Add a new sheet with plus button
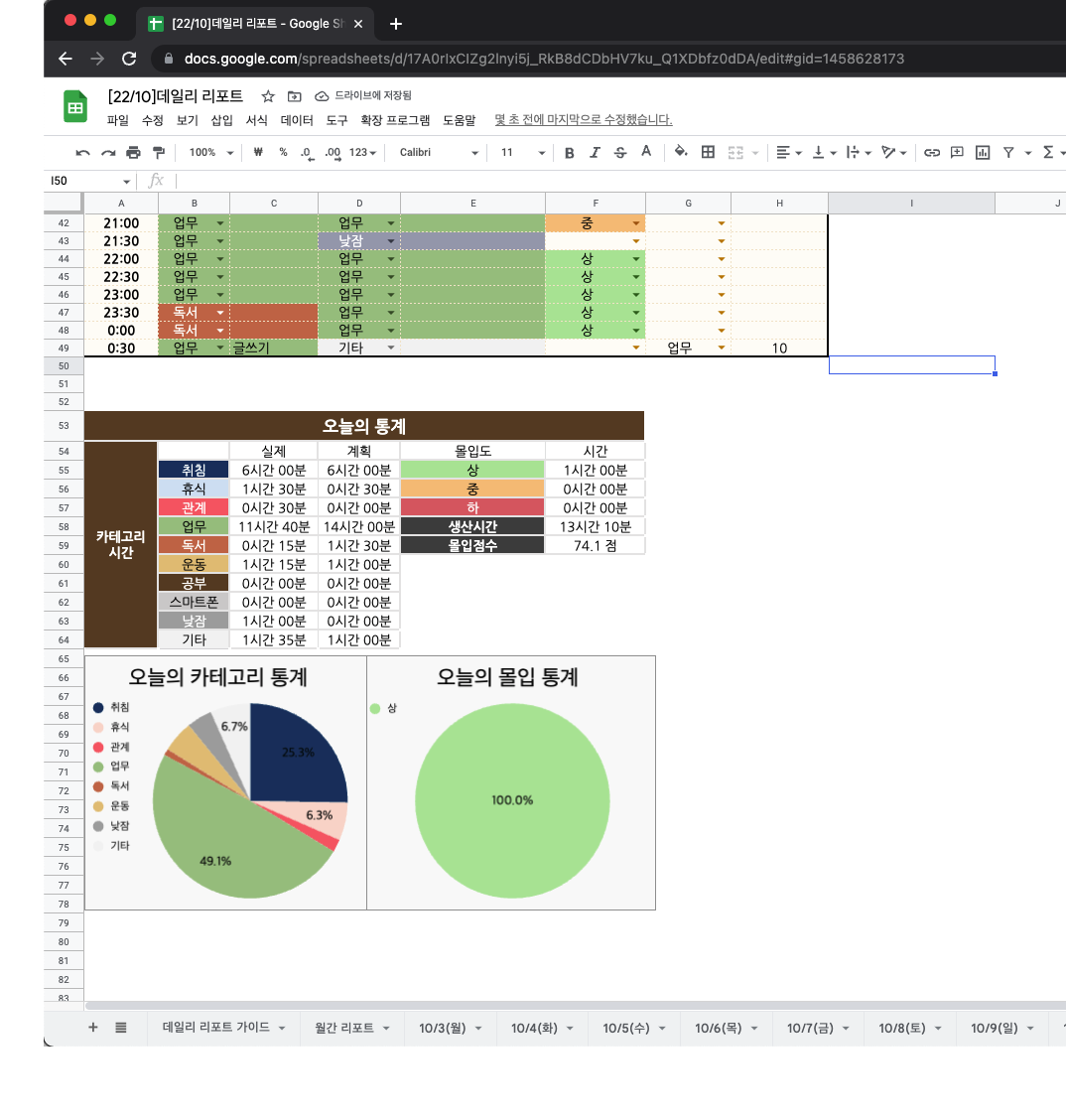 (x=93, y=1027)
